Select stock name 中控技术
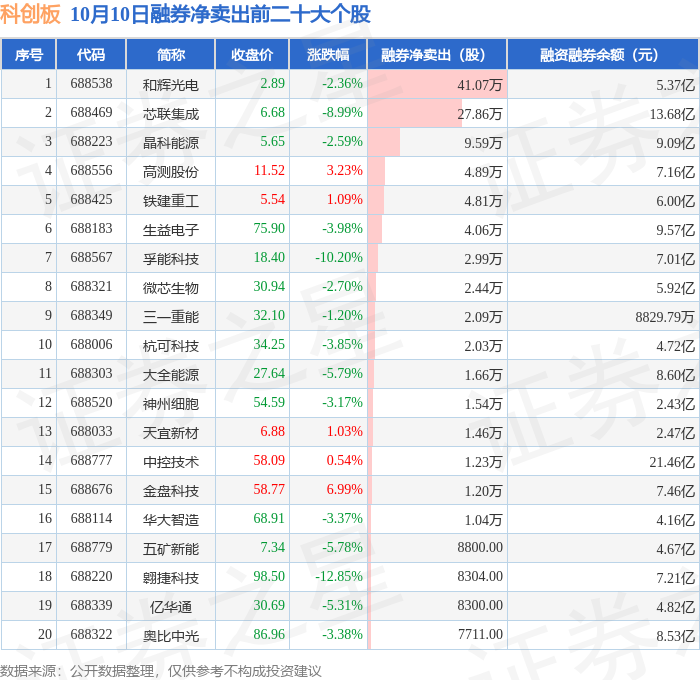 tap(171, 462)
